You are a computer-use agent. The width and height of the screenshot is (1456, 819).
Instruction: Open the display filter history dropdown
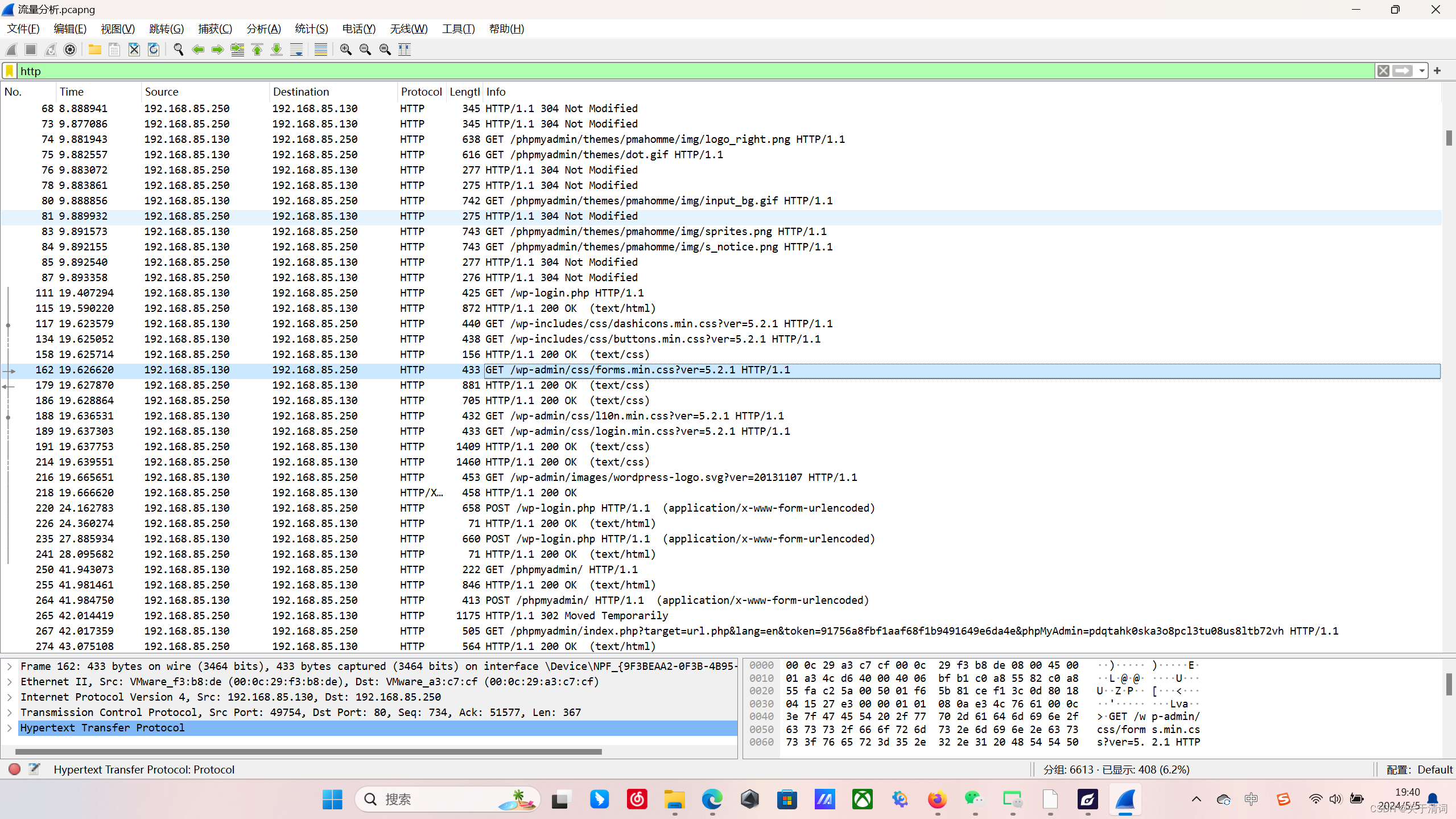[x=1422, y=71]
